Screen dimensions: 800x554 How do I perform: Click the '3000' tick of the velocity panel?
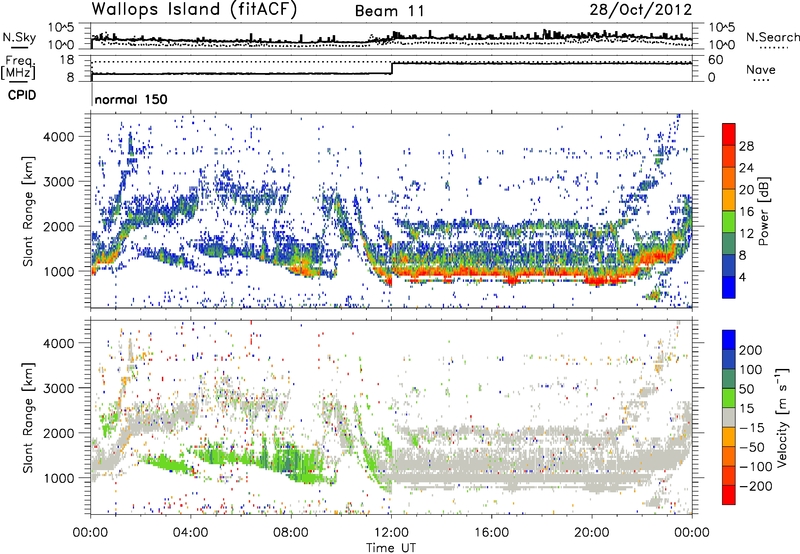click(x=59, y=388)
